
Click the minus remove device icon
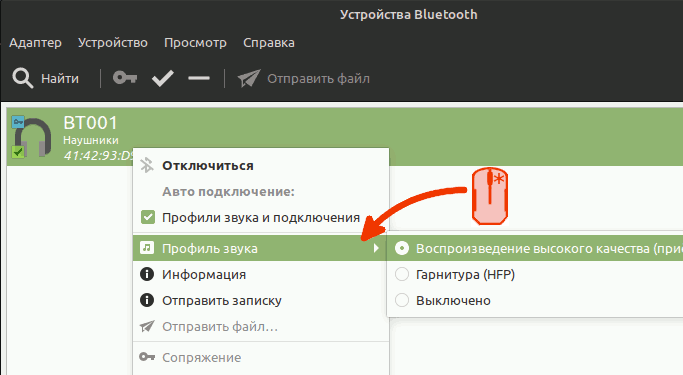tap(199, 78)
